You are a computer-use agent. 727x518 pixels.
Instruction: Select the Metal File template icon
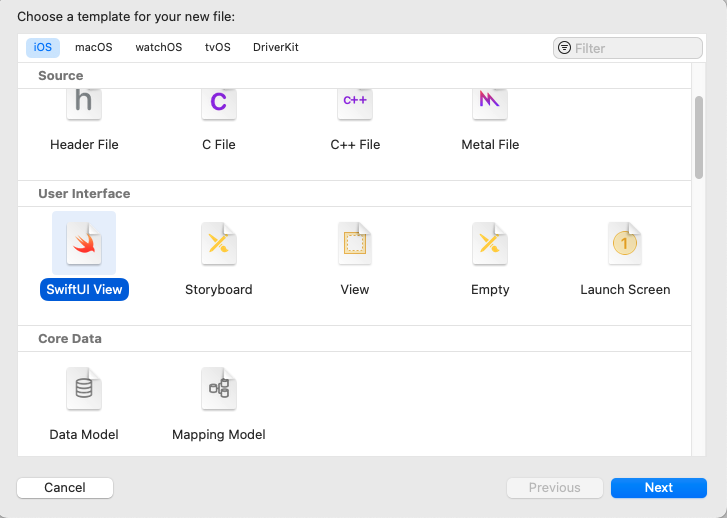tap(490, 104)
